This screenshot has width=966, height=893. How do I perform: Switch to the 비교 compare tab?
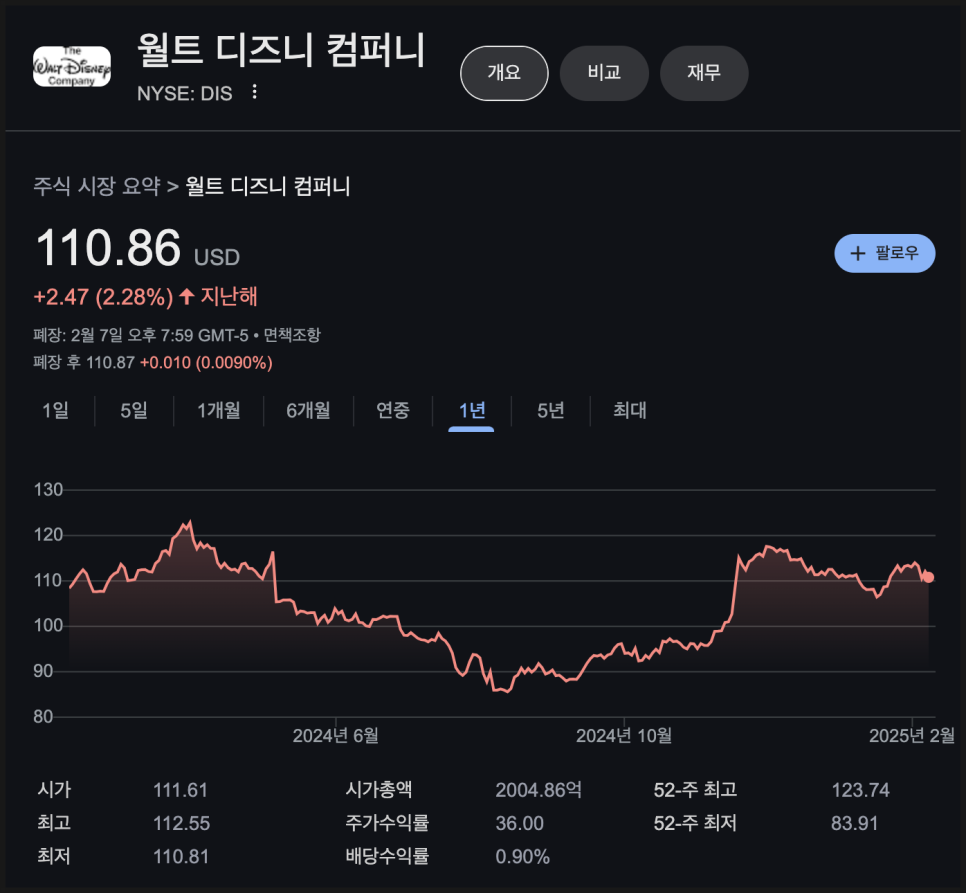point(604,73)
